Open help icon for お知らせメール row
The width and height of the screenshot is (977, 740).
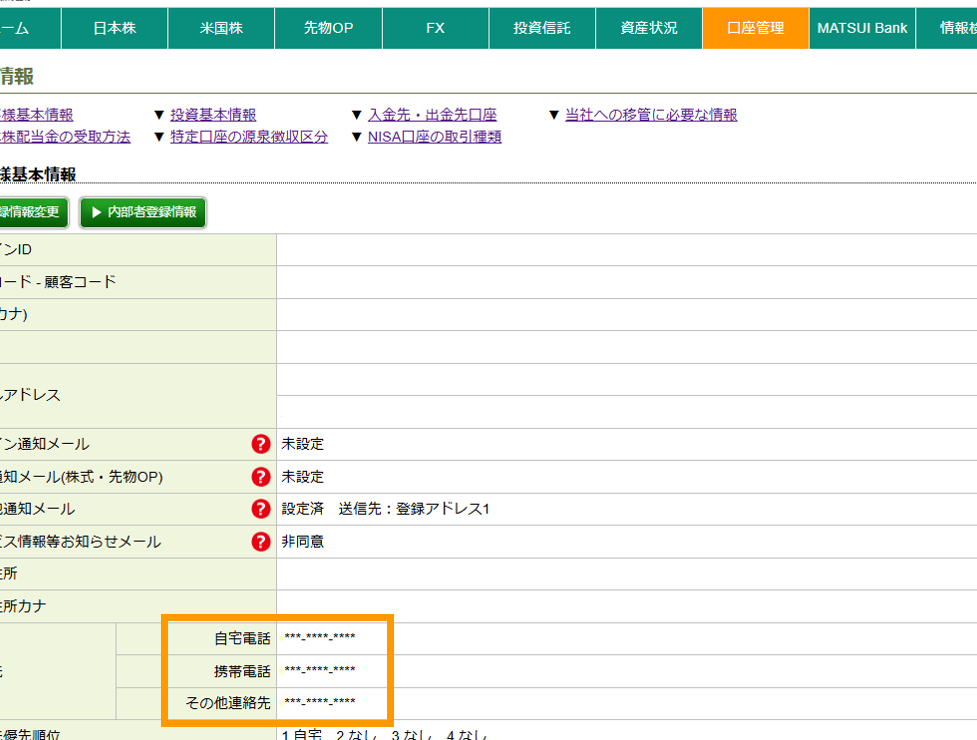pos(260,541)
